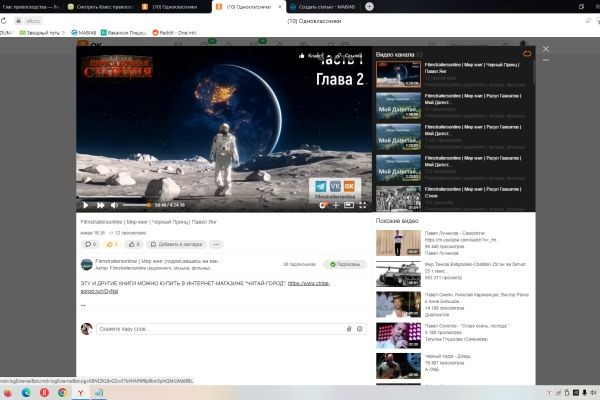Launch Google Chrome from the taskbar
This screenshot has height=400, width=600.
click(x=62, y=393)
